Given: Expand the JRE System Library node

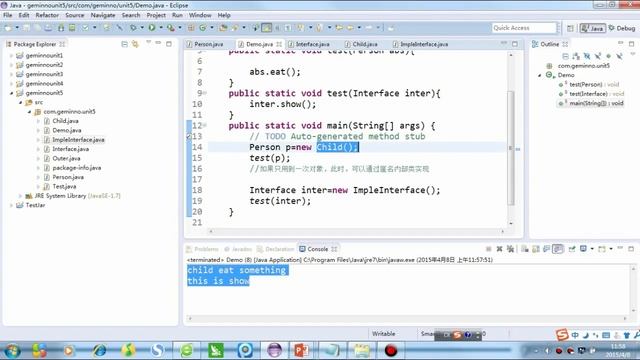Looking at the screenshot, I should (x=20, y=196).
